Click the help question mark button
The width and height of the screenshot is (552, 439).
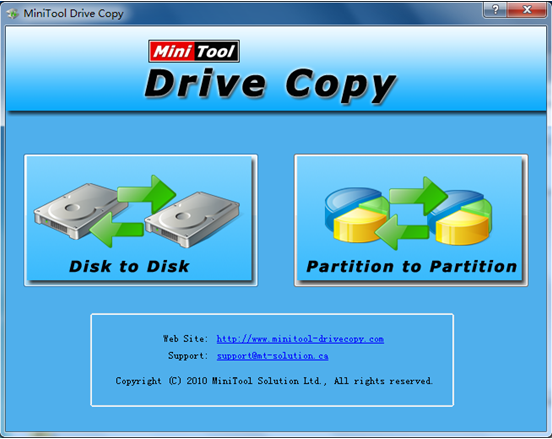click(x=495, y=10)
